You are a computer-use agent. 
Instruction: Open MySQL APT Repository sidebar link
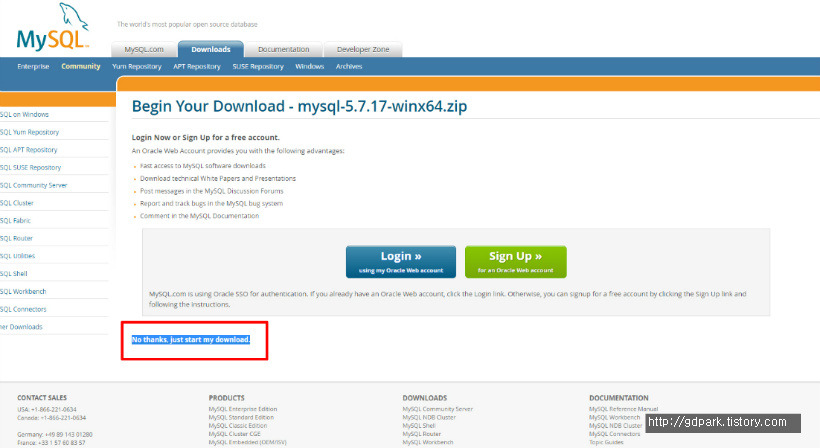coord(29,150)
